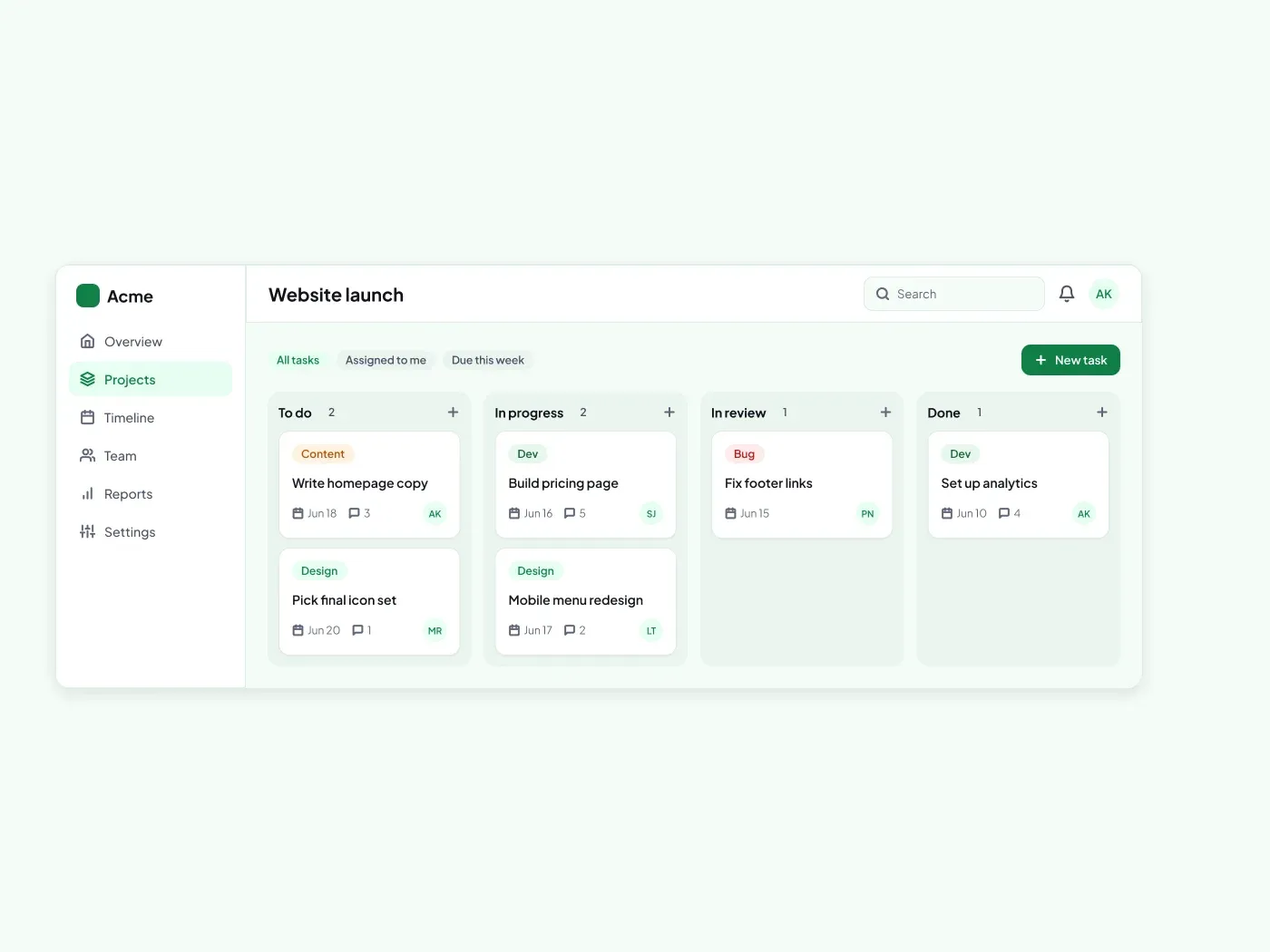Image resolution: width=1270 pixels, height=952 pixels.
Task: Click the Content tag label
Action: click(323, 454)
